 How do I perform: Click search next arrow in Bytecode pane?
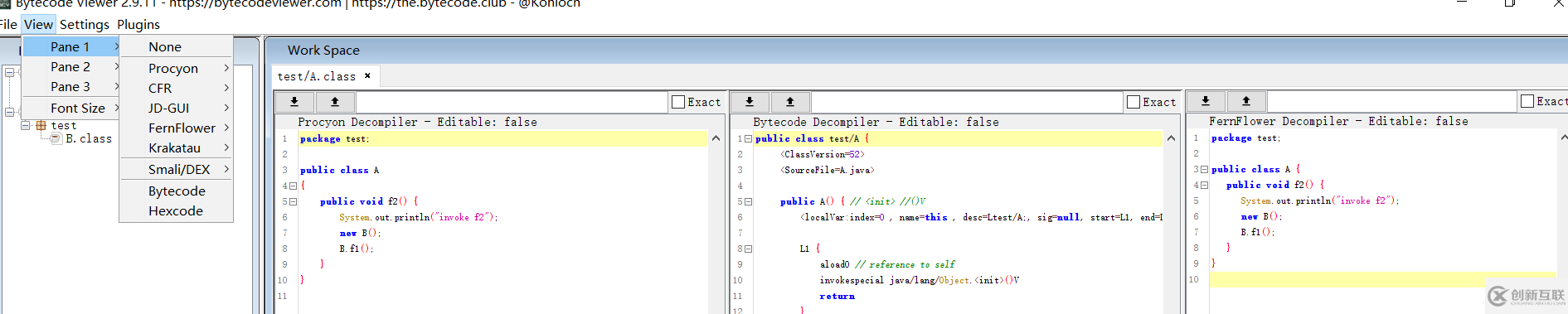coord(750,102)
